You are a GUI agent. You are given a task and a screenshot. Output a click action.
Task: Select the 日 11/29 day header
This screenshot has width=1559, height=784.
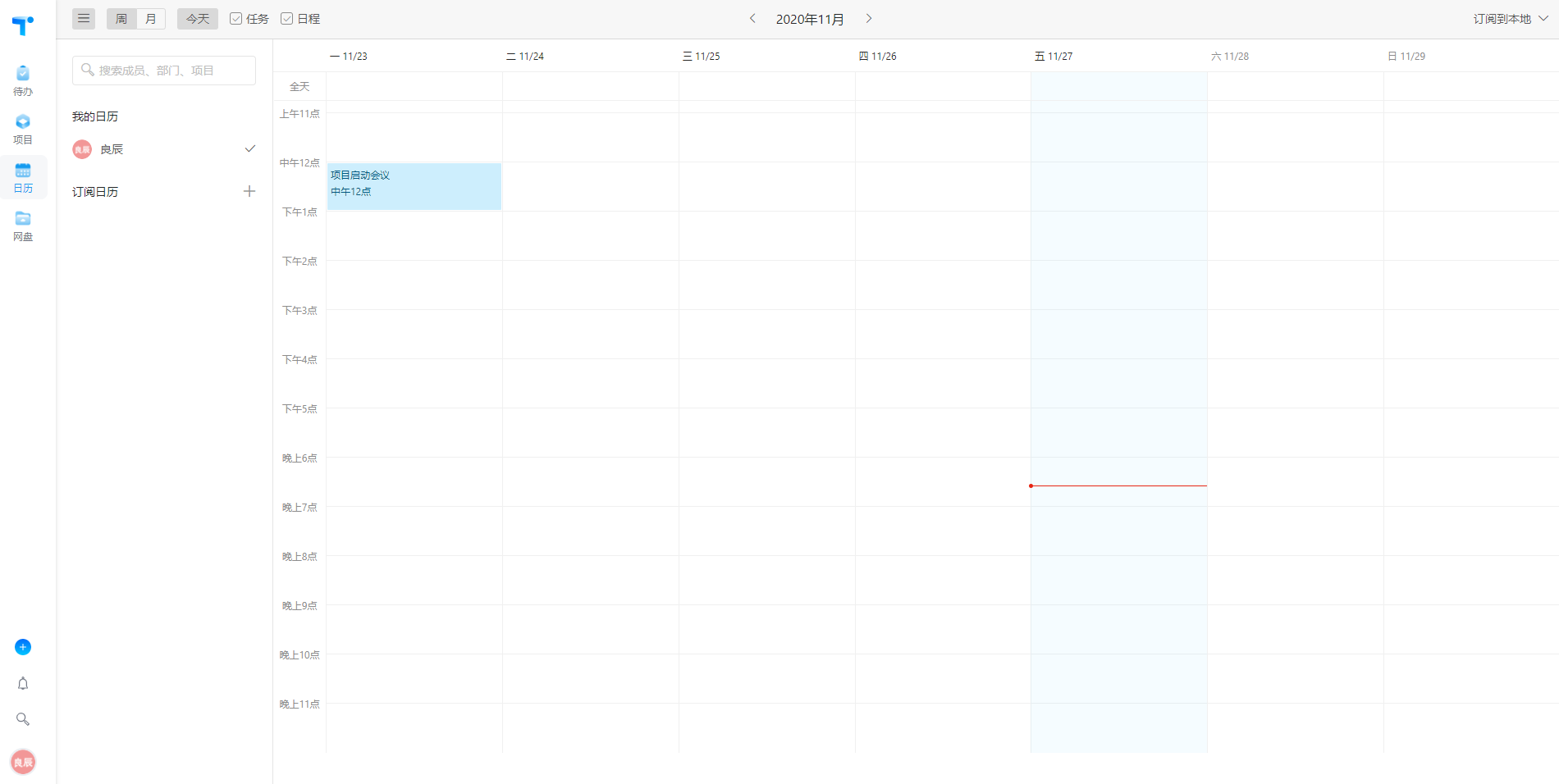click(x=1406, y=56)
